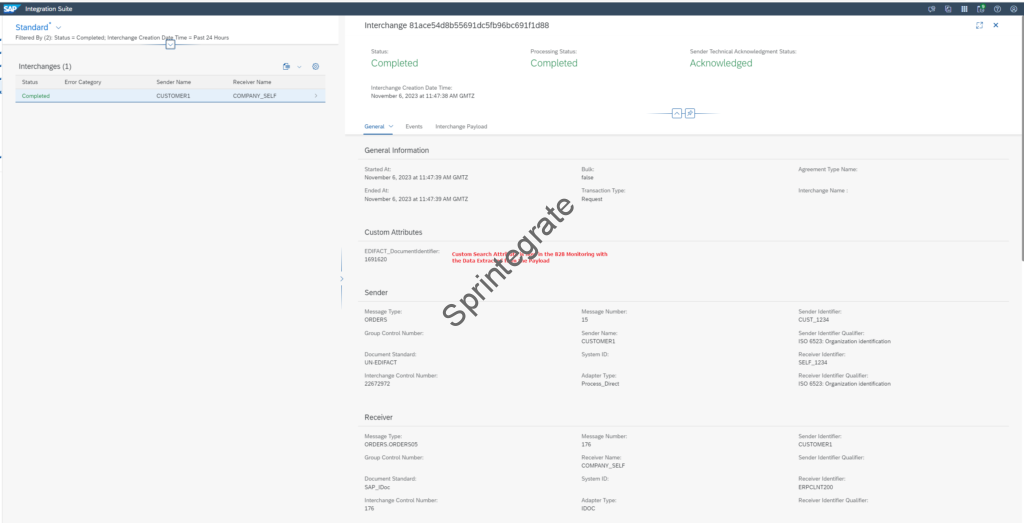Sort by the Sender Name column header

(173, 82)
